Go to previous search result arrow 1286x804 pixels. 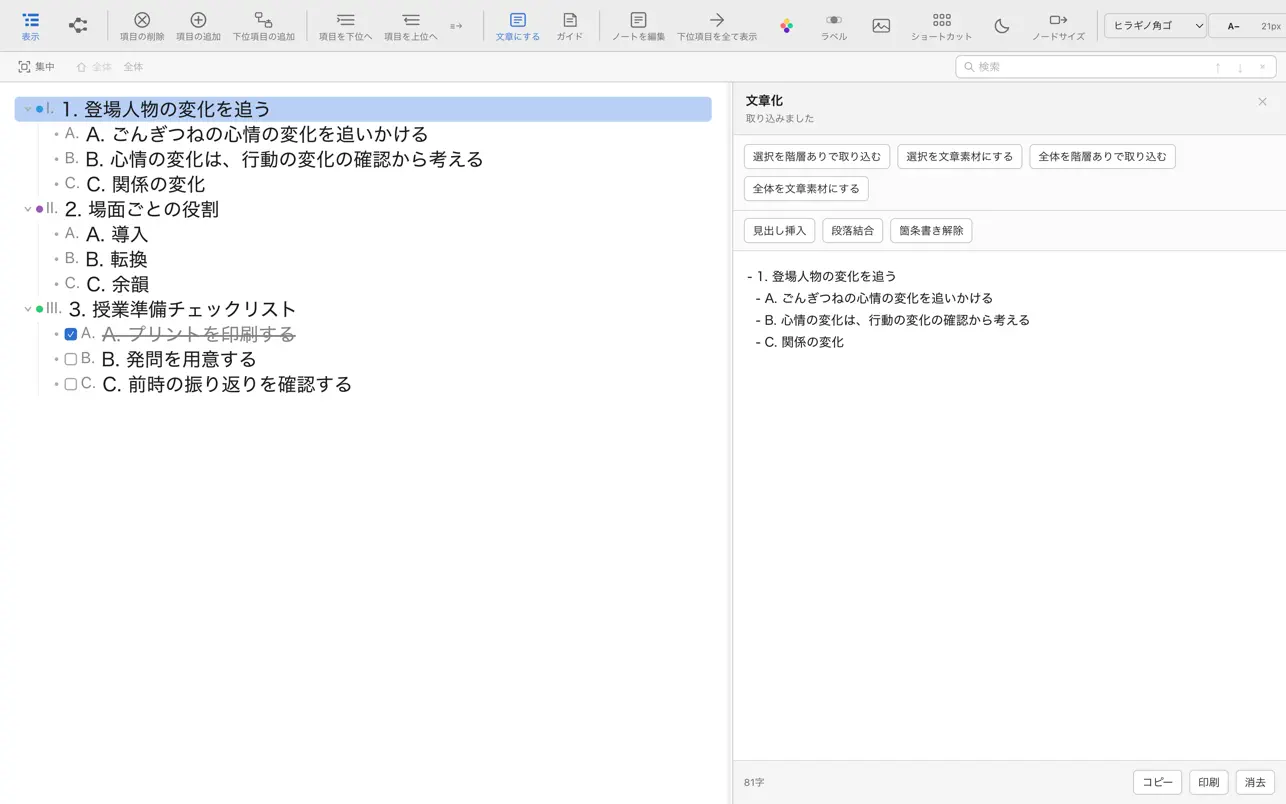(1218, 67)
